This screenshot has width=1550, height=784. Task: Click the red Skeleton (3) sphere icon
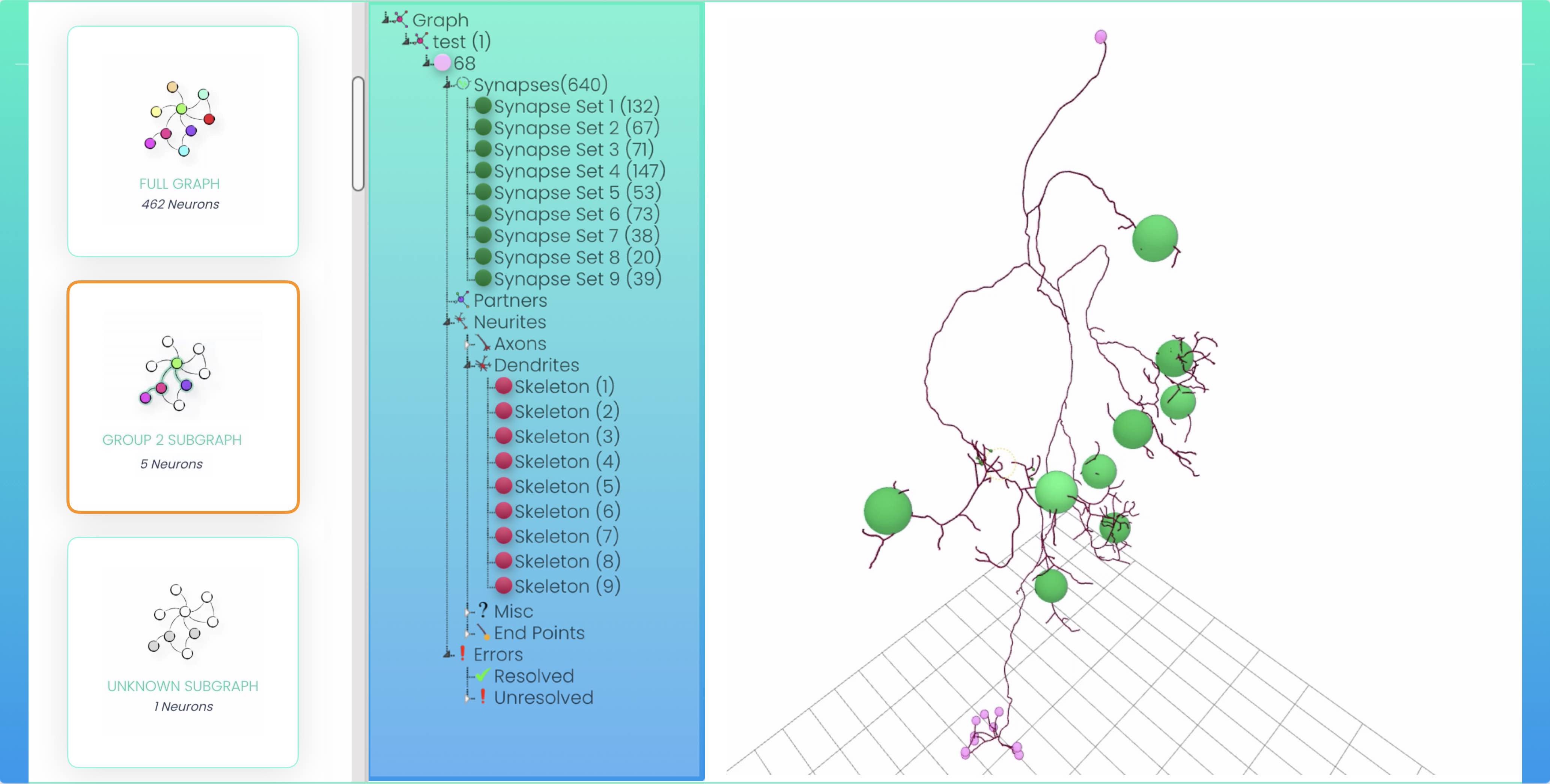pos(504,436)
